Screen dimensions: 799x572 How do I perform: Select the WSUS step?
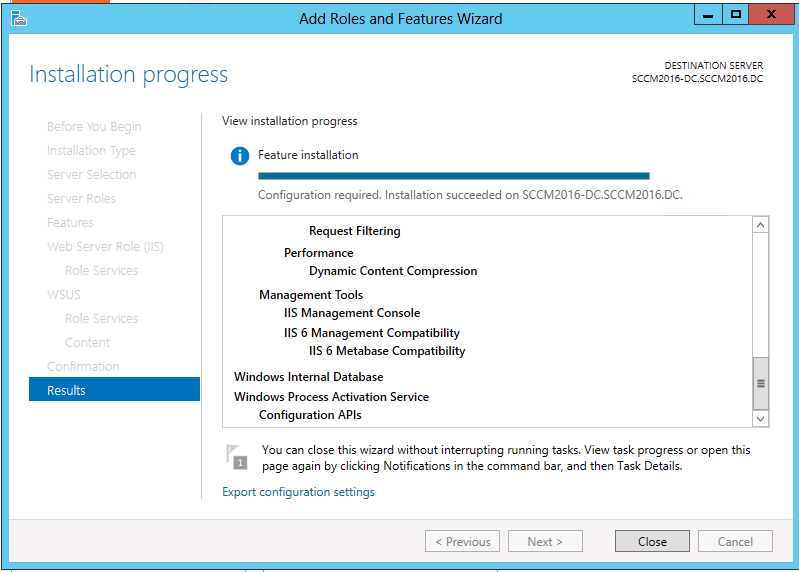(x=64, y=294)
